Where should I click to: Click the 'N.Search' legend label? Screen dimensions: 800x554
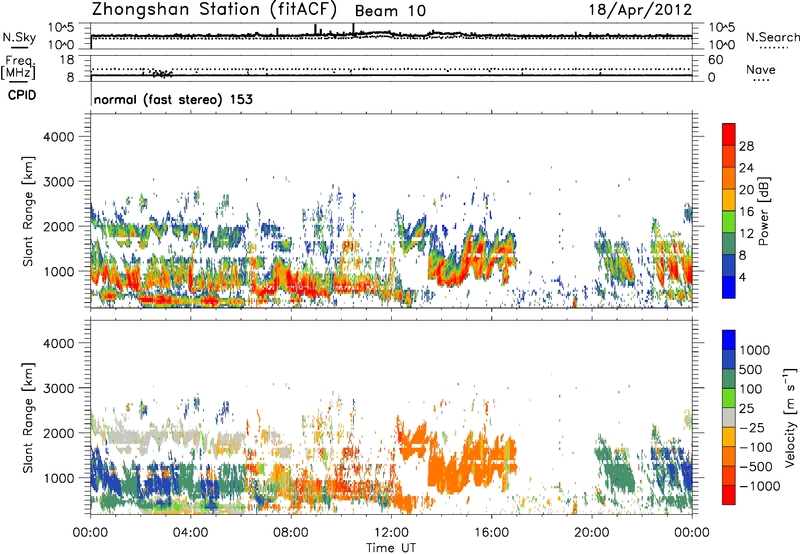pos(772,37)
